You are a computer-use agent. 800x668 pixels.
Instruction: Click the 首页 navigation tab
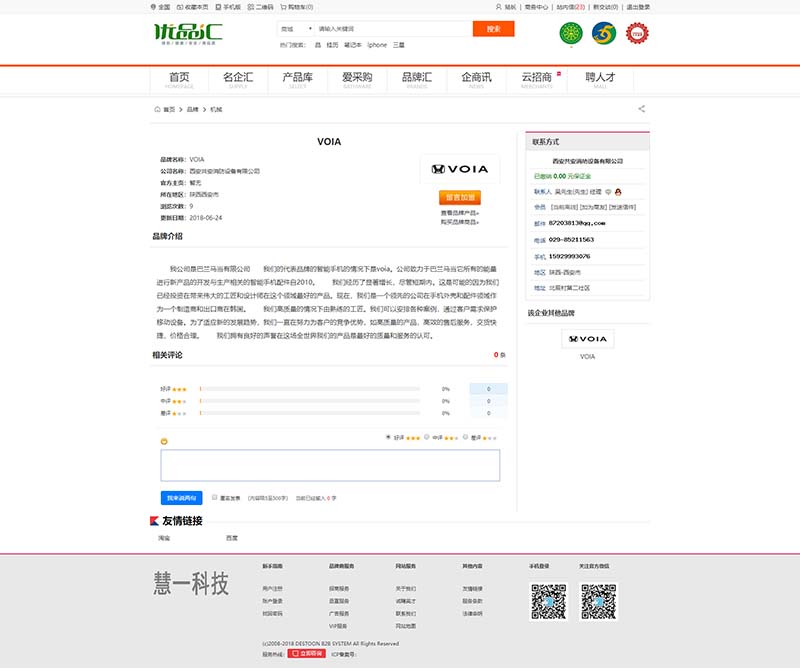tap(179, 80)
